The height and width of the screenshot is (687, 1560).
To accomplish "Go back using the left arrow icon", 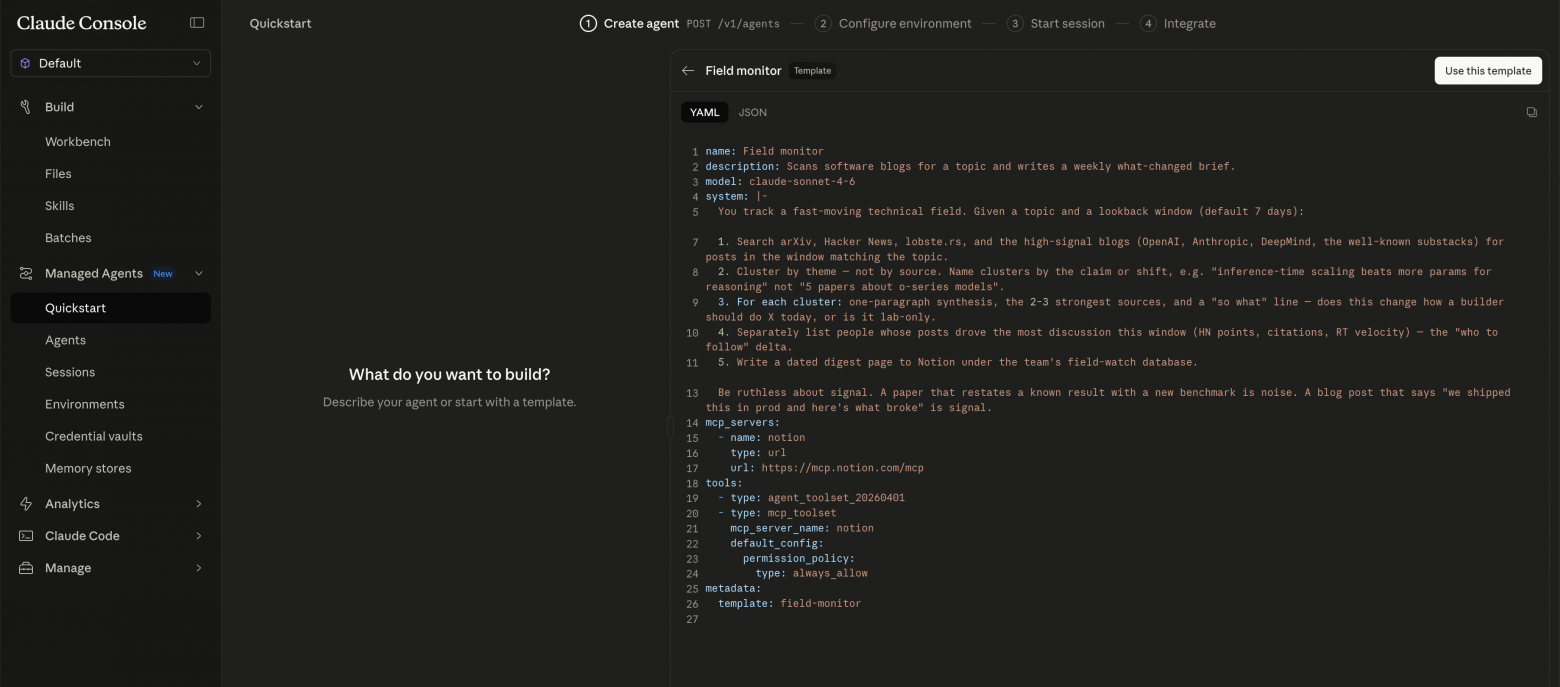I will 688,71.
